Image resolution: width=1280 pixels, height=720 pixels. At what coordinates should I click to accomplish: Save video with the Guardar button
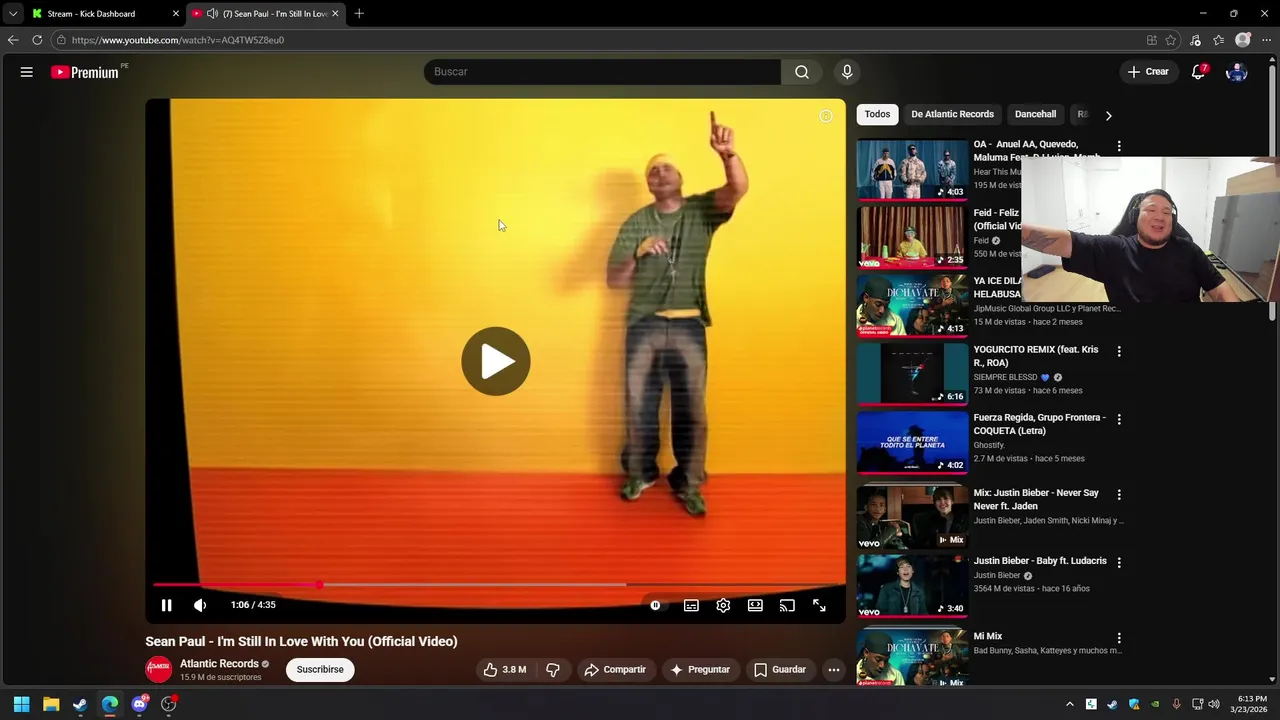coord(780,670)
